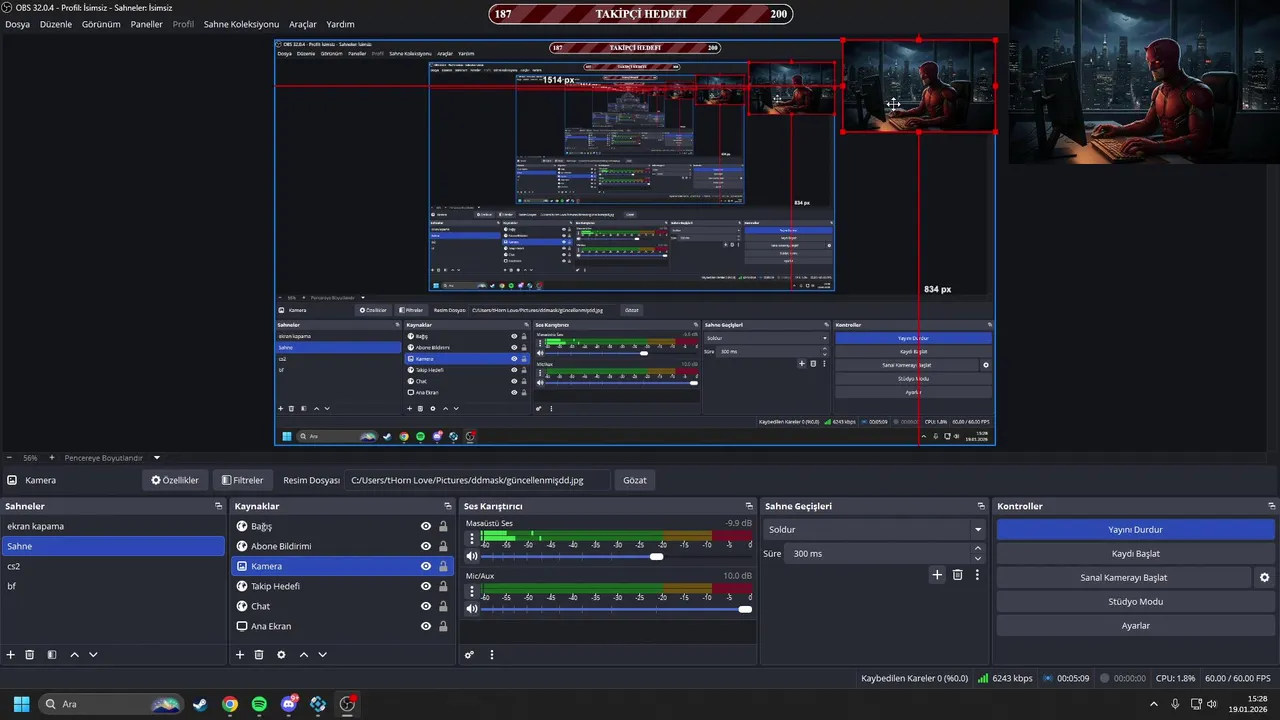Viewport: 1280px width, 720px height.
Task: Open the Düzenle menu
Action: point(56,24)
